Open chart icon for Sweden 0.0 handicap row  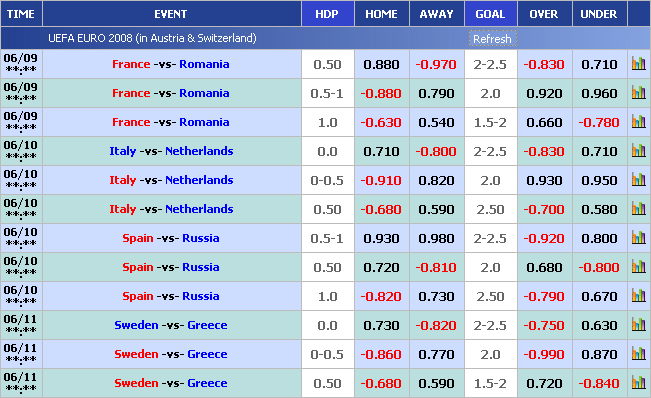tap(639, 325)
